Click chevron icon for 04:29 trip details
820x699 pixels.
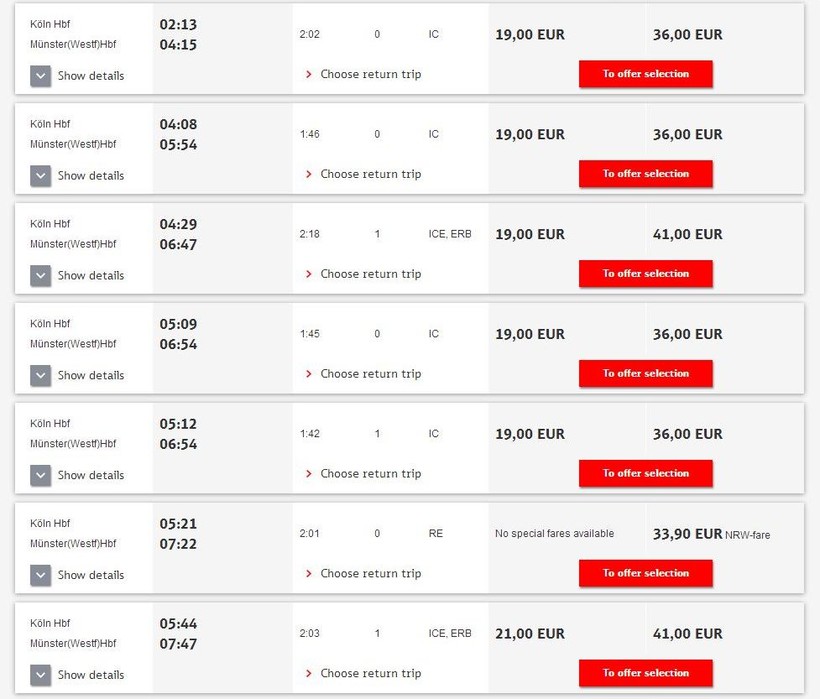pos(40,276)
